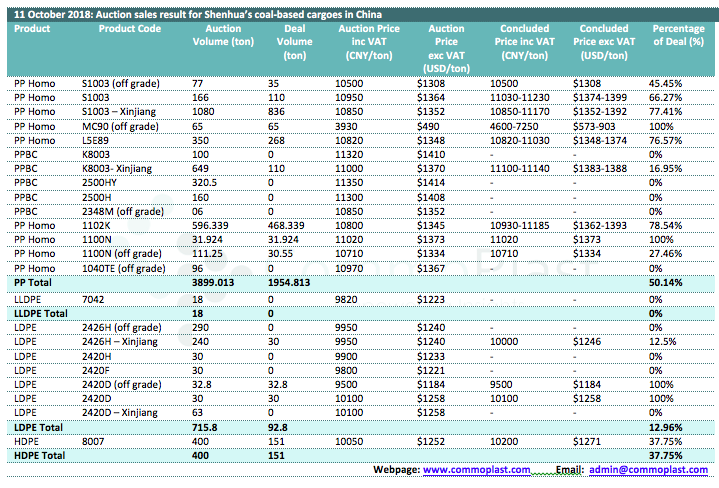Click the admin@commoplast.com email link
This screenshot has height=488, width=719.
click(652, 469)
